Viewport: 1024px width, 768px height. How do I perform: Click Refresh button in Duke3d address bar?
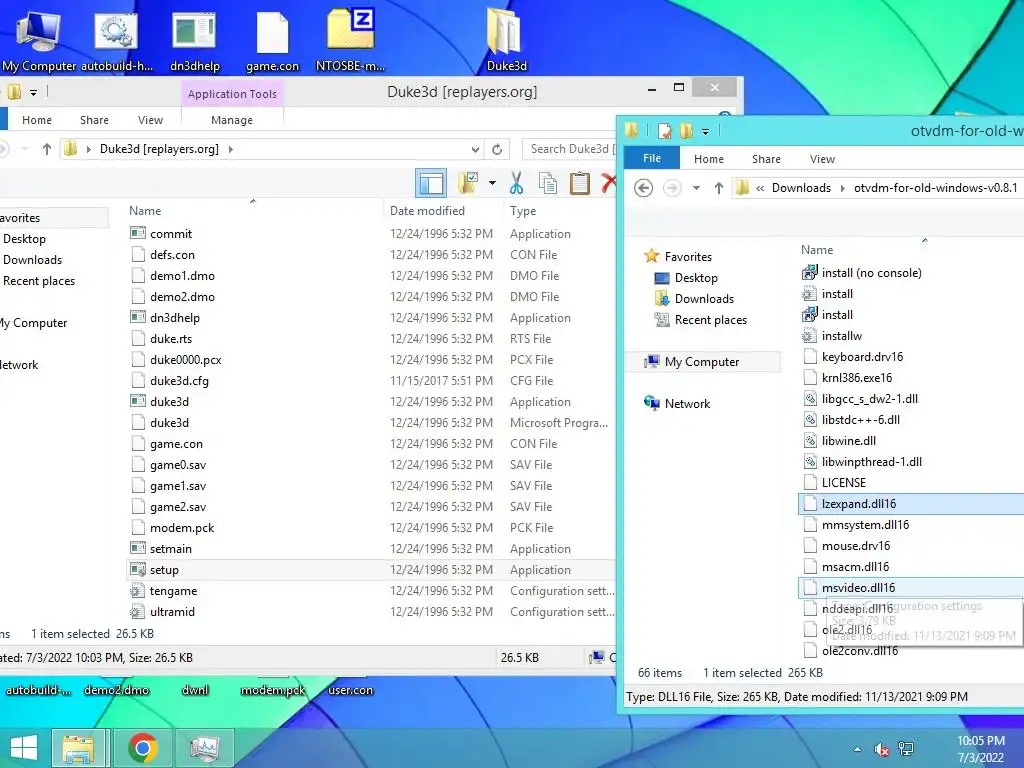497,150
